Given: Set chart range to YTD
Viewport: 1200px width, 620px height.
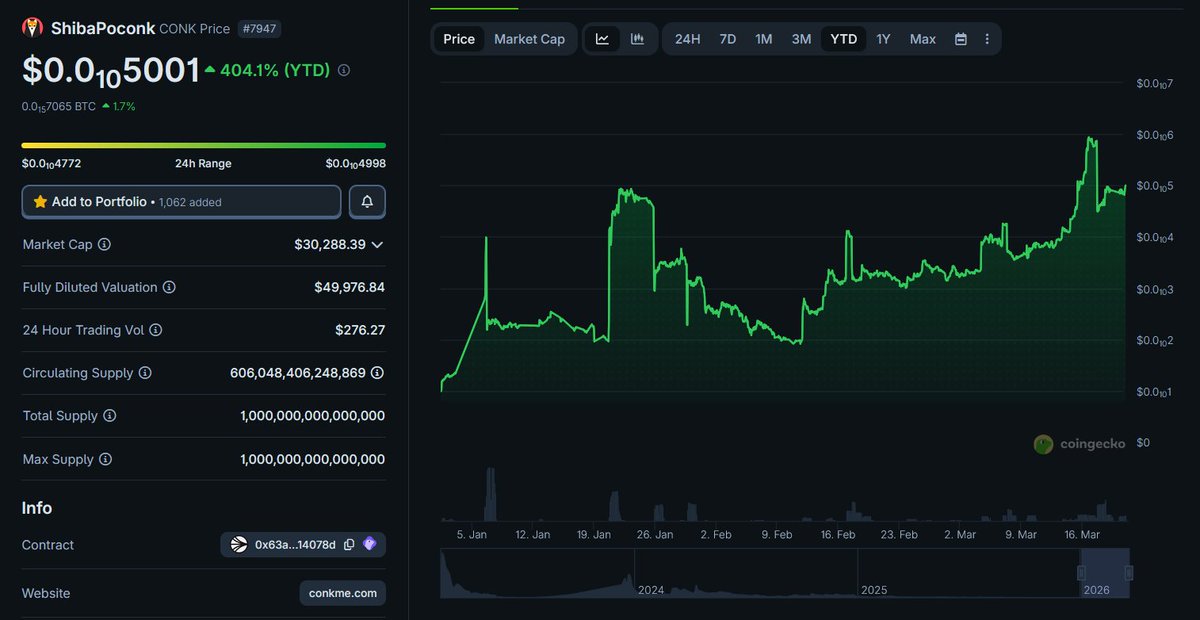Looking at the screenshot, I should click(844, 39).
